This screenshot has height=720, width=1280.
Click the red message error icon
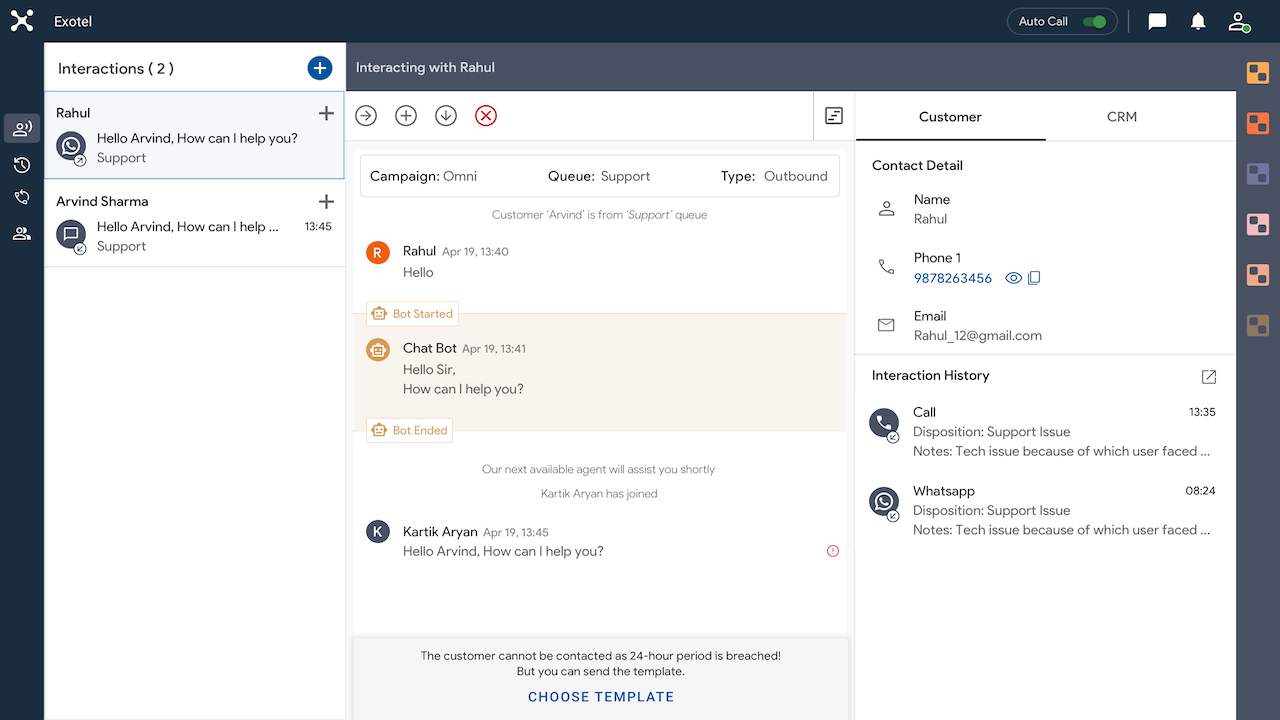[833, 551]
